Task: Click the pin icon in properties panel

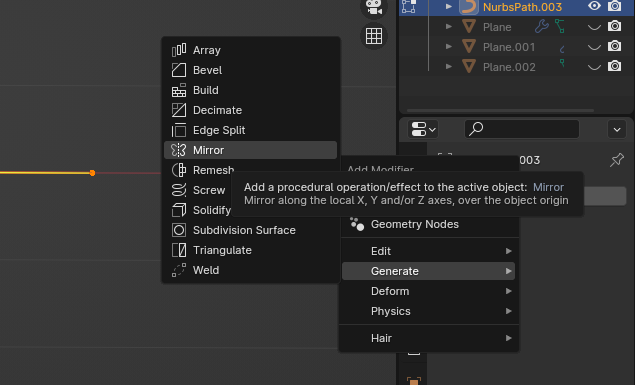Action: click(617, 160)
